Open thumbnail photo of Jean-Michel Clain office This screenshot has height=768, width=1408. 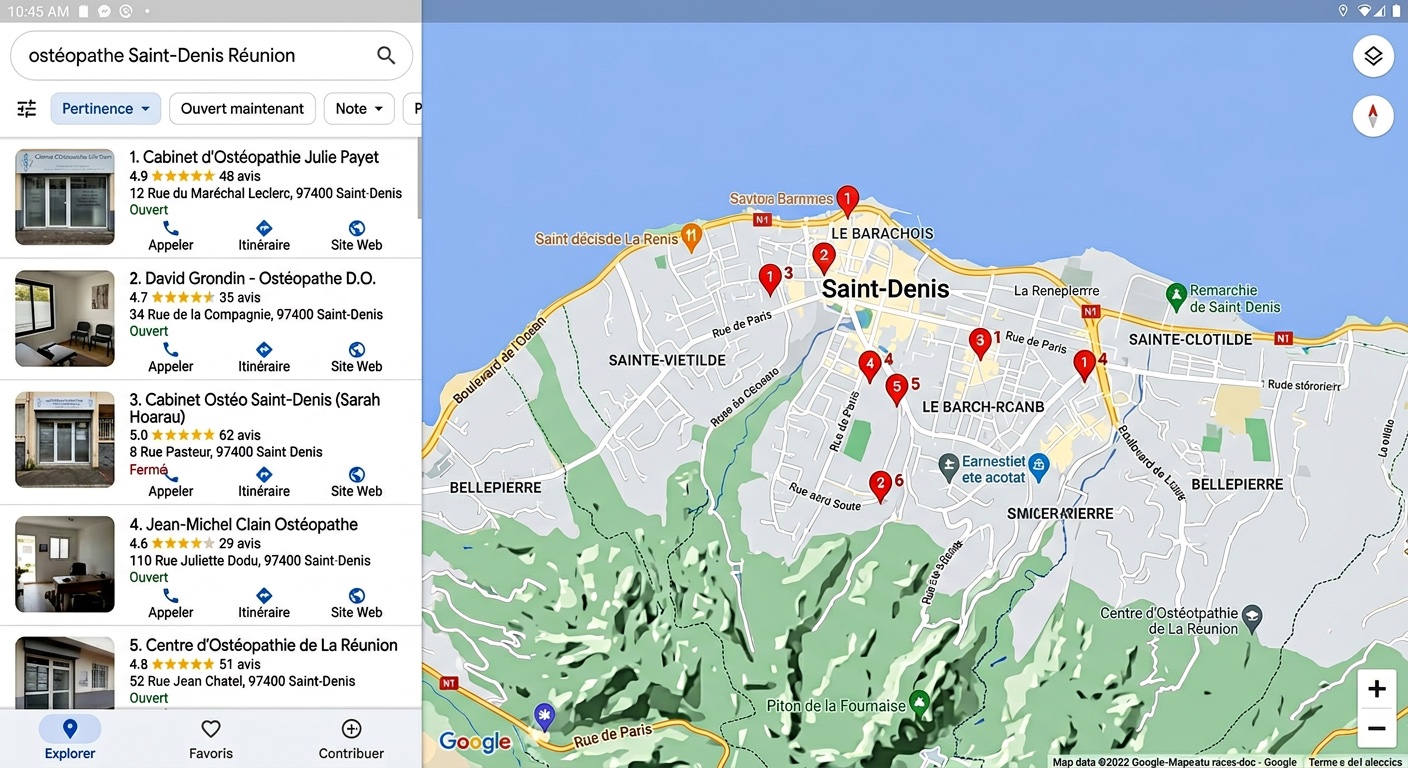pyautogui.click(x=65, y=564)
